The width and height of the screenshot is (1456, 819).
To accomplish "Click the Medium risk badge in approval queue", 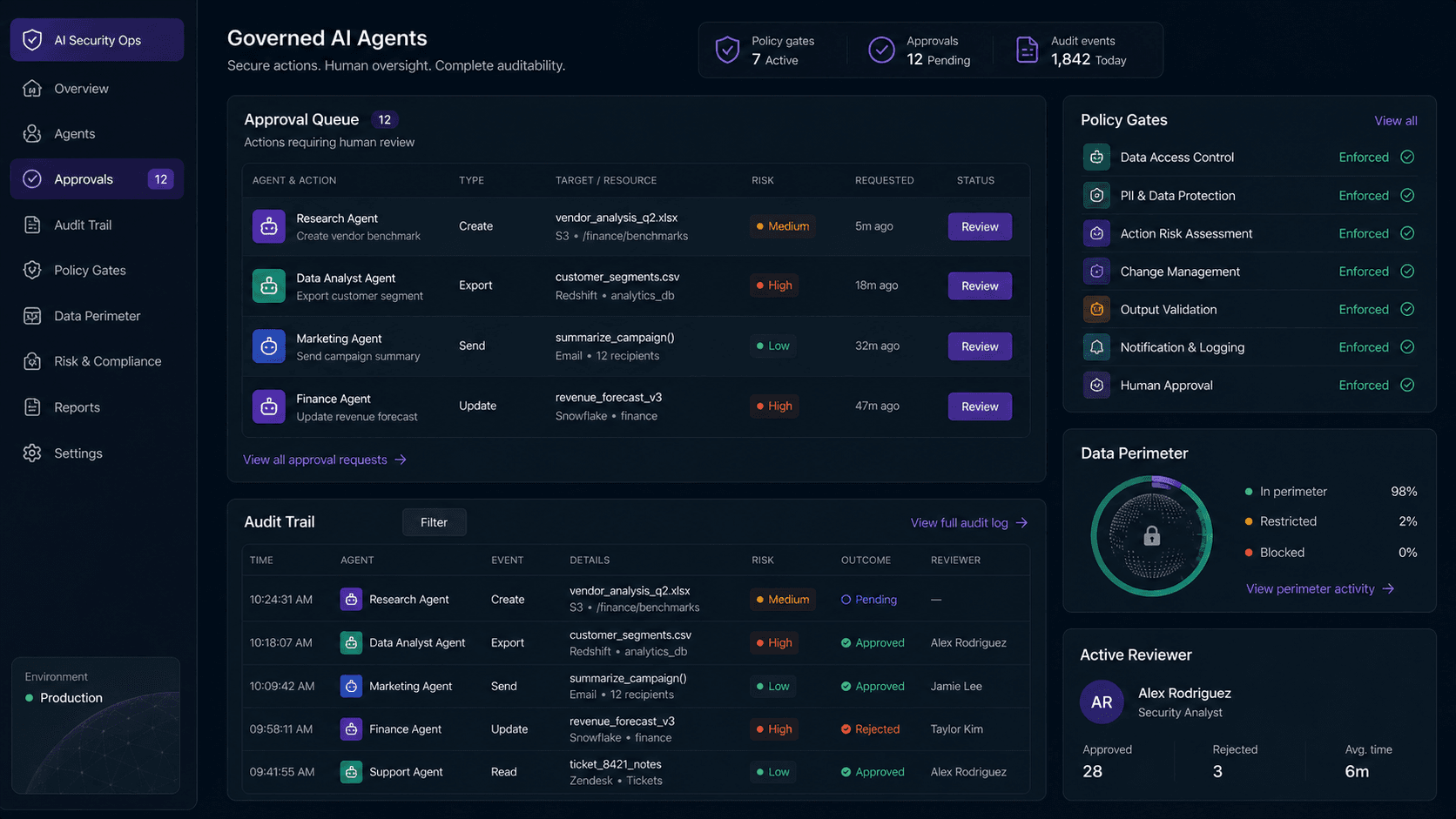I will coord(782,226).
